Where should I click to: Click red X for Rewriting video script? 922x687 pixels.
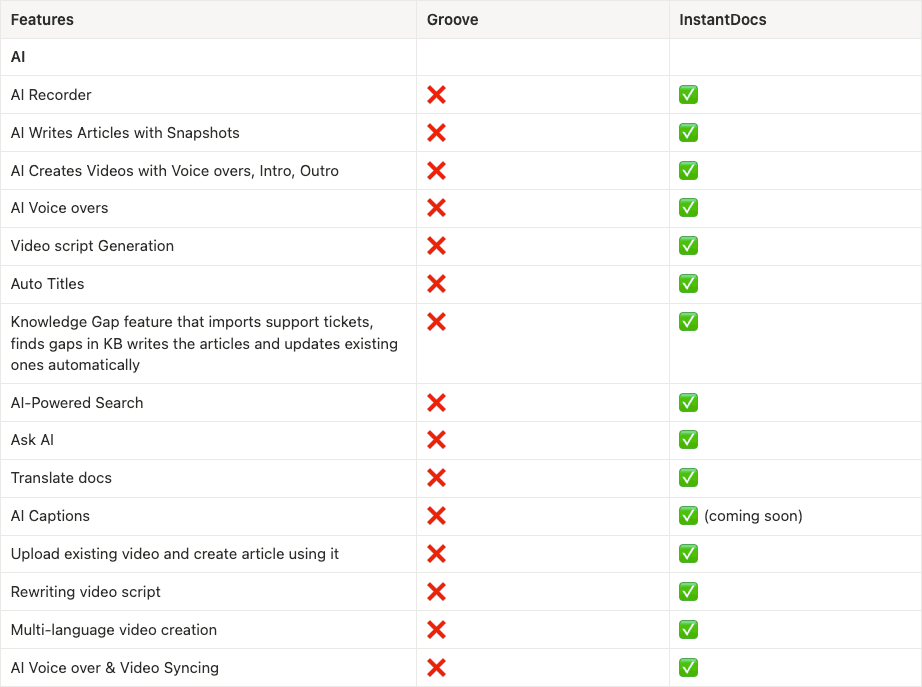[436, 592]
